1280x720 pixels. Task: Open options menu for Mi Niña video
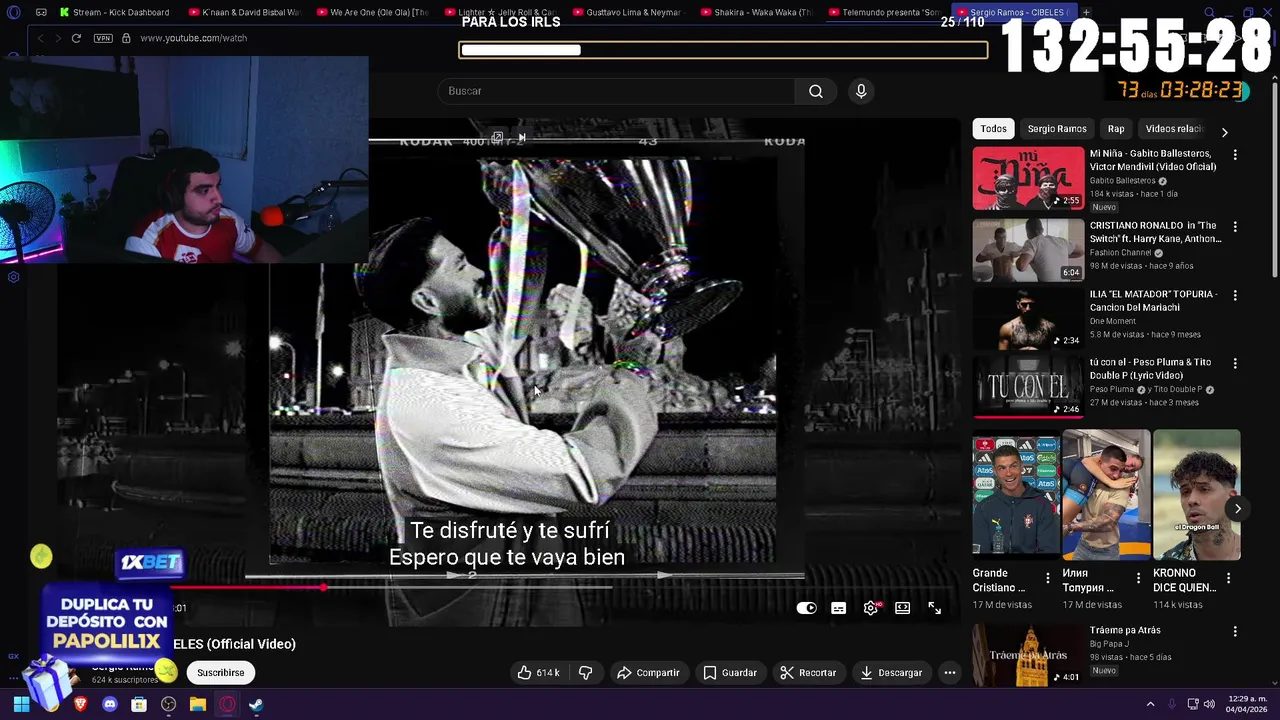point(1235,155)
